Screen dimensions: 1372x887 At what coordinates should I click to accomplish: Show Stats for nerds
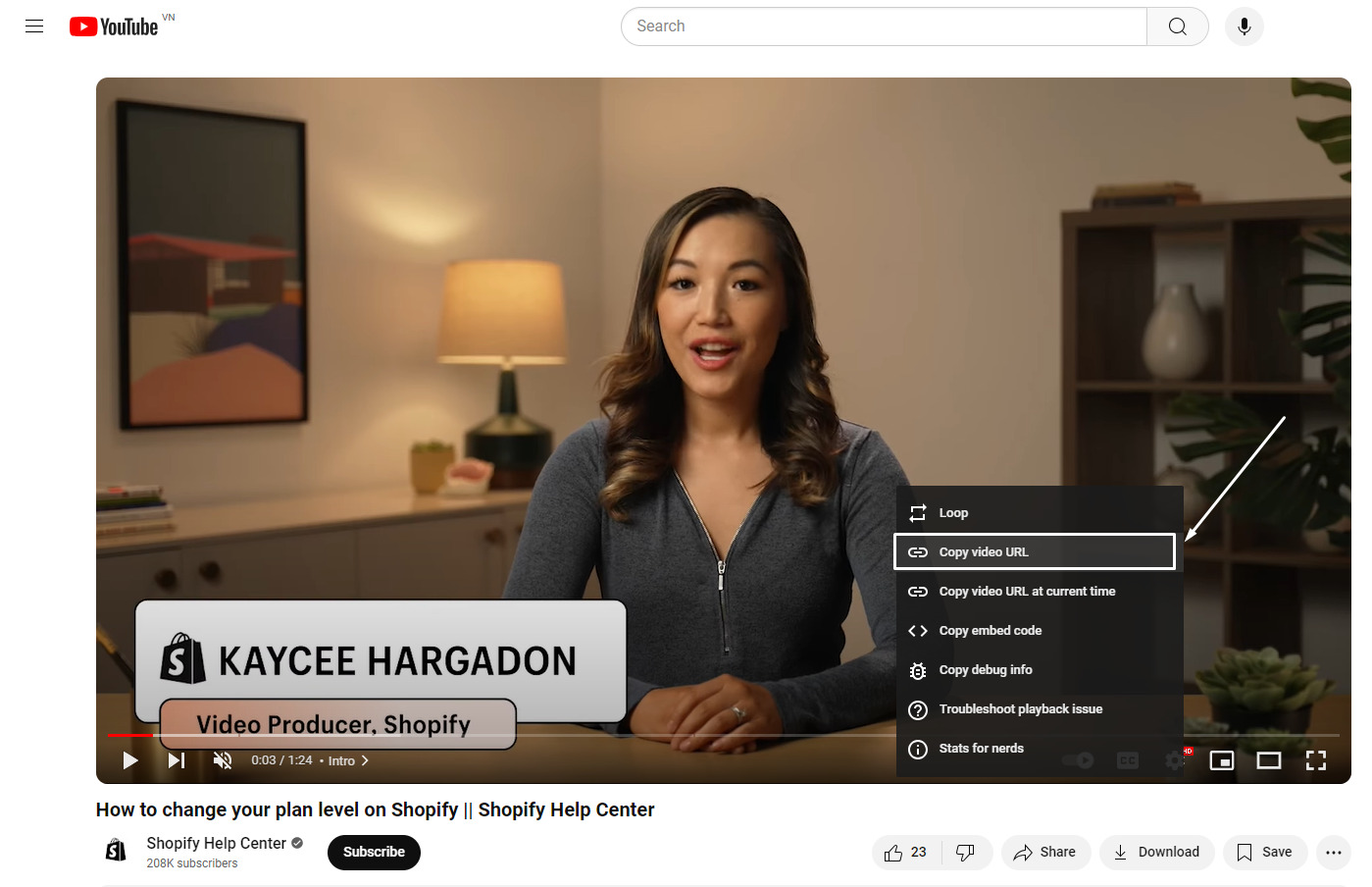(x=1040, y=749)
